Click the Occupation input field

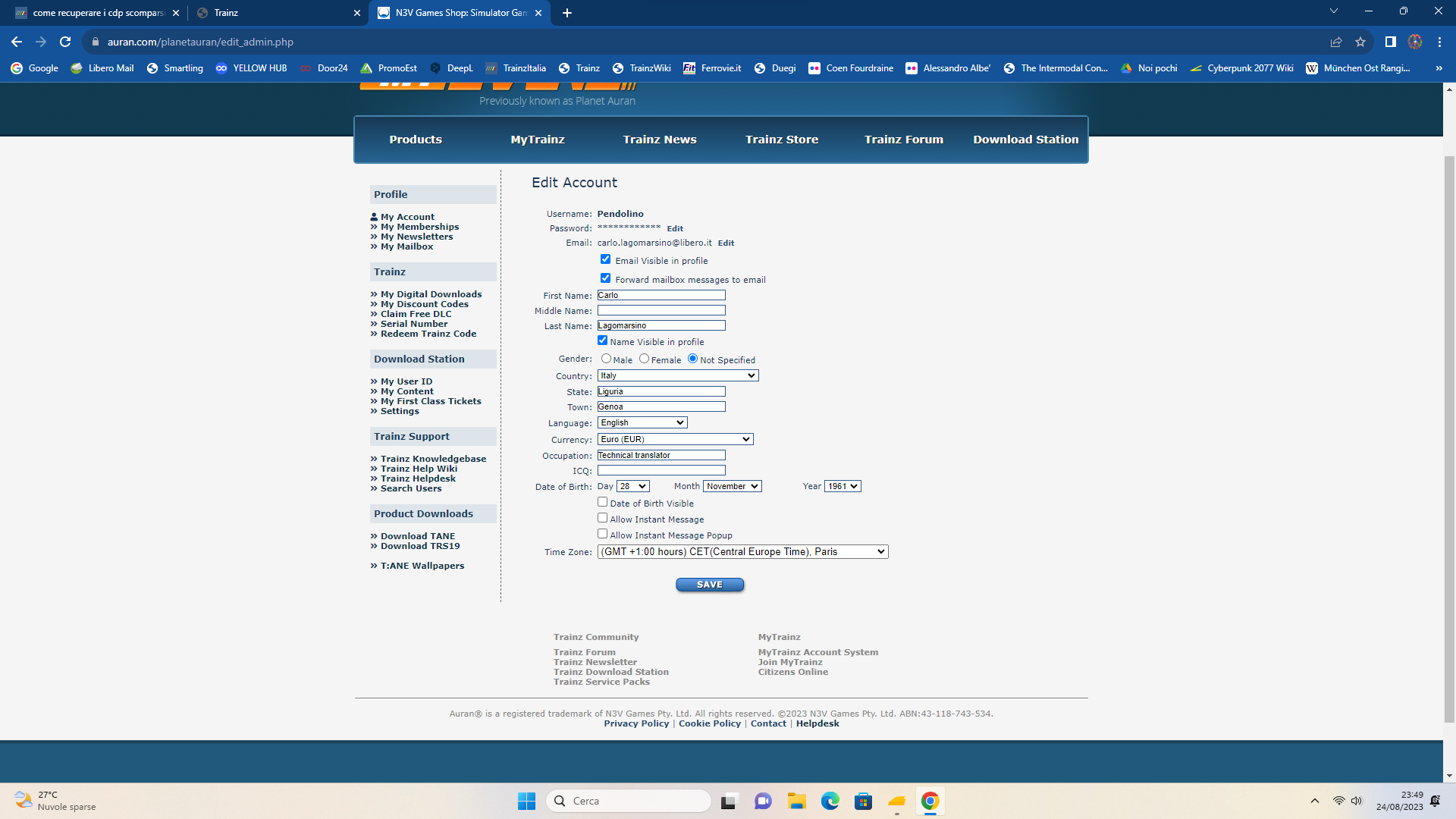click(661, 455)
